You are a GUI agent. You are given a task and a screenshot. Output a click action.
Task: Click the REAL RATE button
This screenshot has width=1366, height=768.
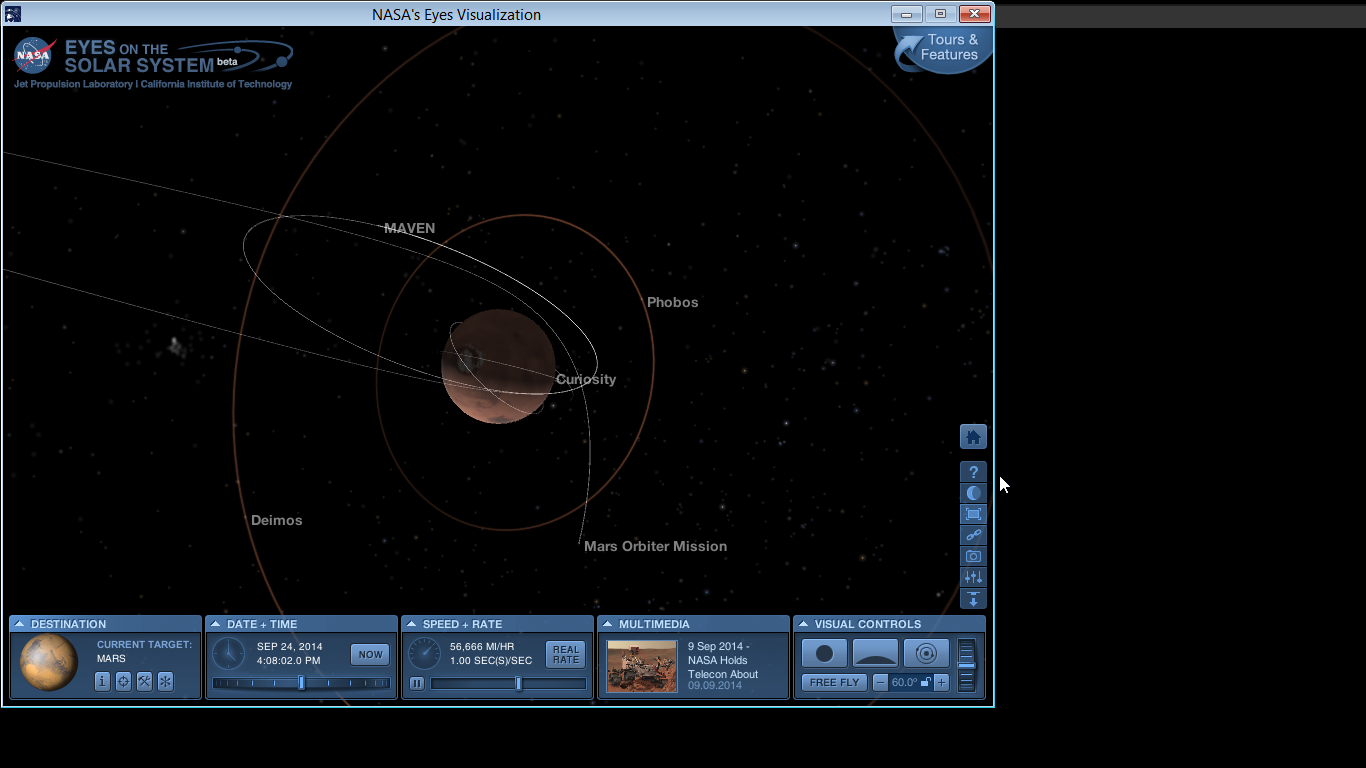(x=566, y=655)
